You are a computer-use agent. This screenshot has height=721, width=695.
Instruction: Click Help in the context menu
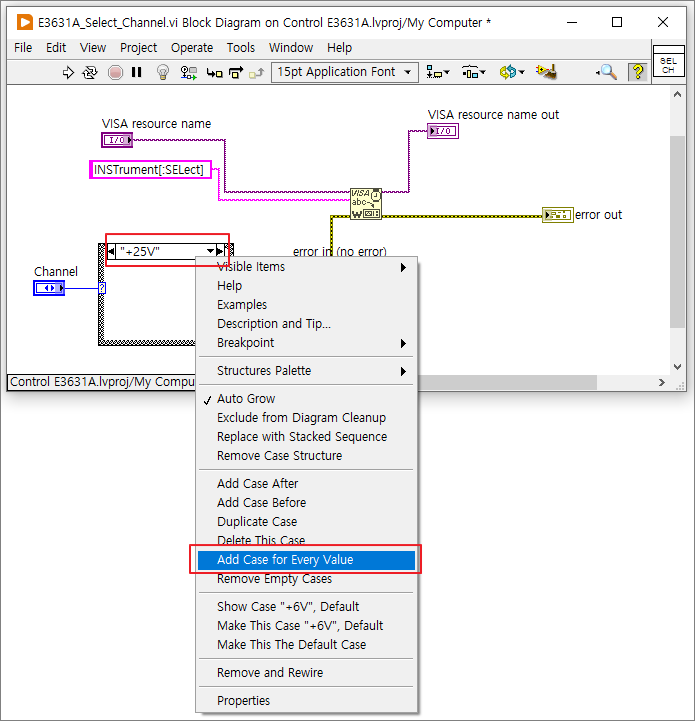tap(307, 286)
